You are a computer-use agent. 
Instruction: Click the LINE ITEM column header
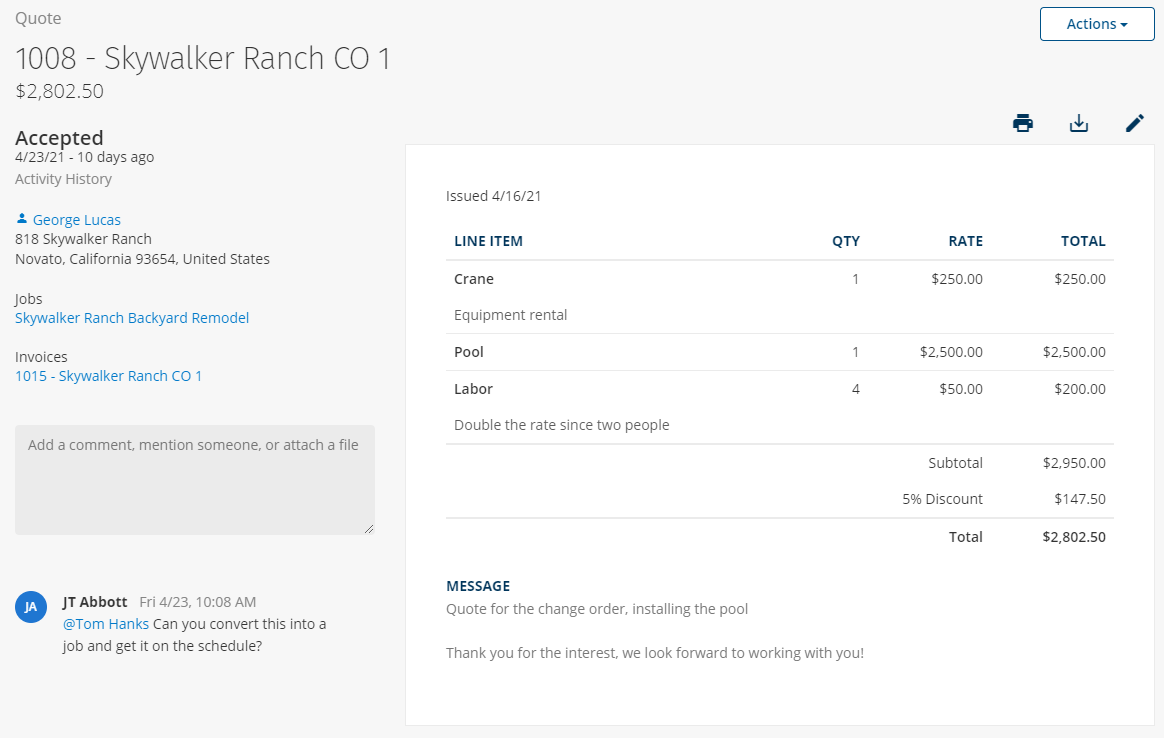pyautogui.click(x=488, y=241)
